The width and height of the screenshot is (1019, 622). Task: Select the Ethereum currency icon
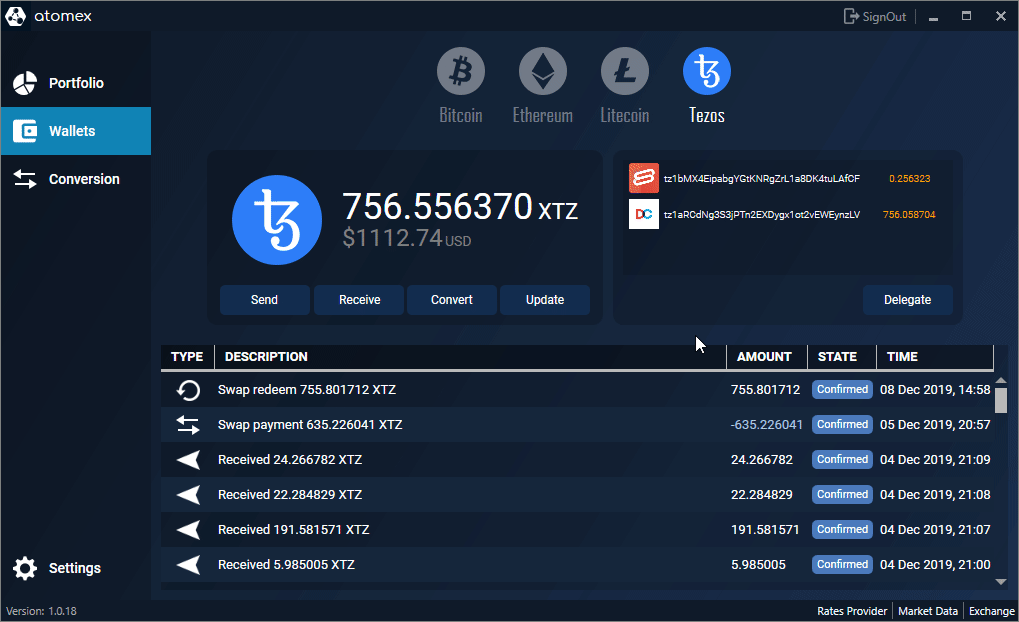click(543, 72)
